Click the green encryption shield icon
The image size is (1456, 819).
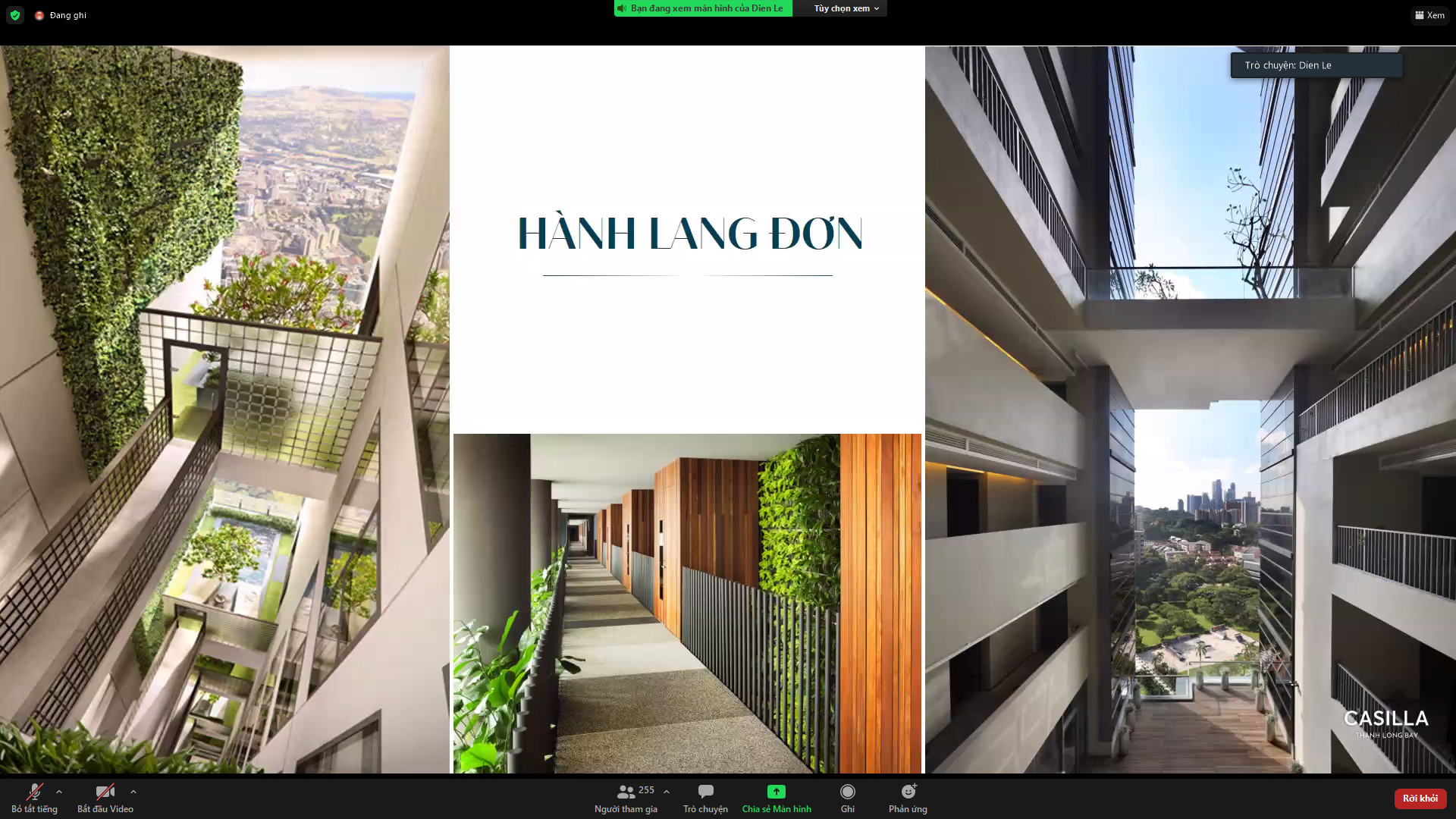(15, 15)
